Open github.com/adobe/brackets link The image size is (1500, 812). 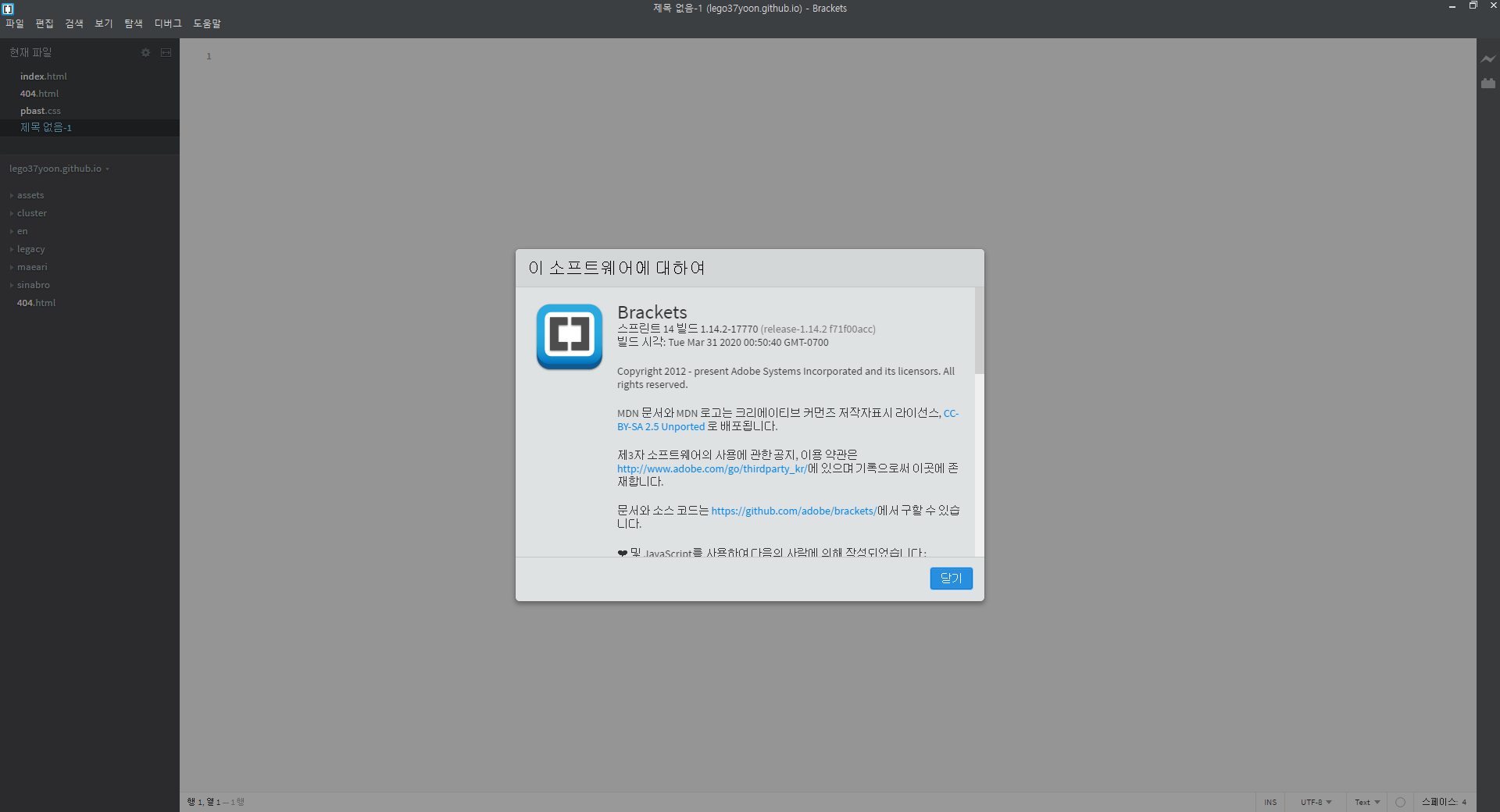point(794,511)
